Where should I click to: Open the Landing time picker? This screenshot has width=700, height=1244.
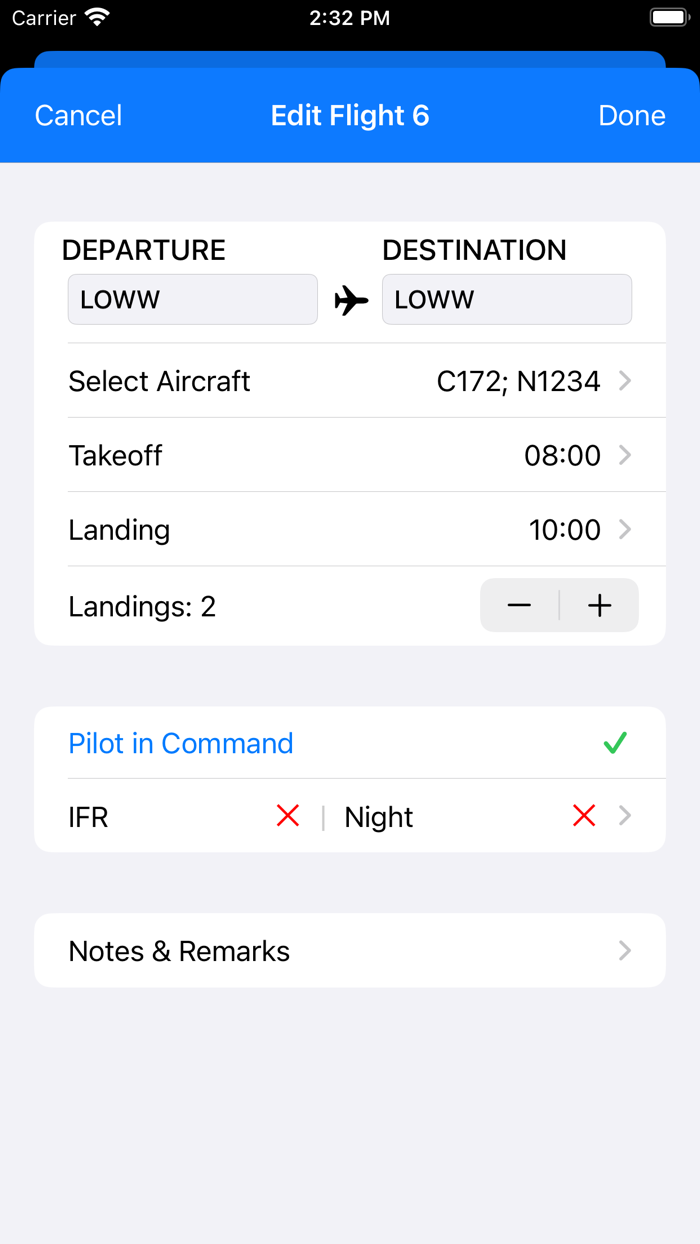pos(350,530)
